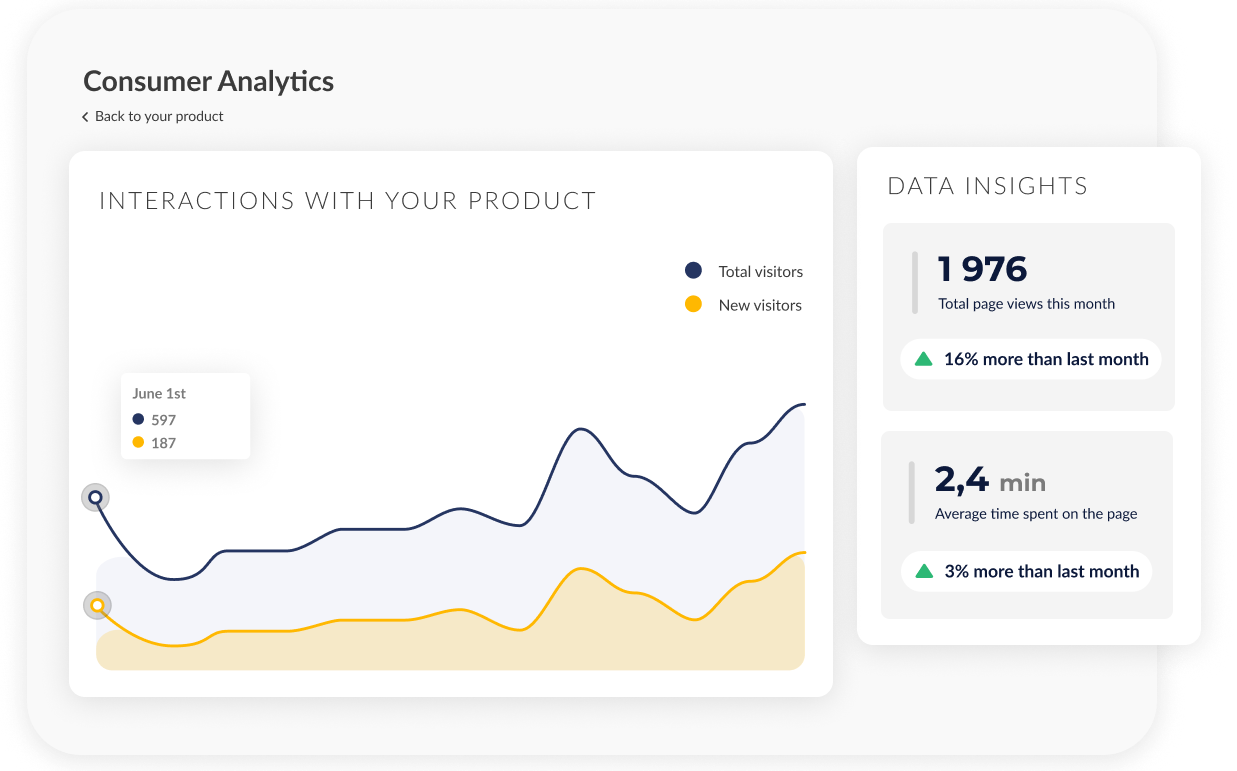This screenshot has height=771, width=1237.
Task: Expand the 1 976 page views insight card
Action: [1028, 316]
